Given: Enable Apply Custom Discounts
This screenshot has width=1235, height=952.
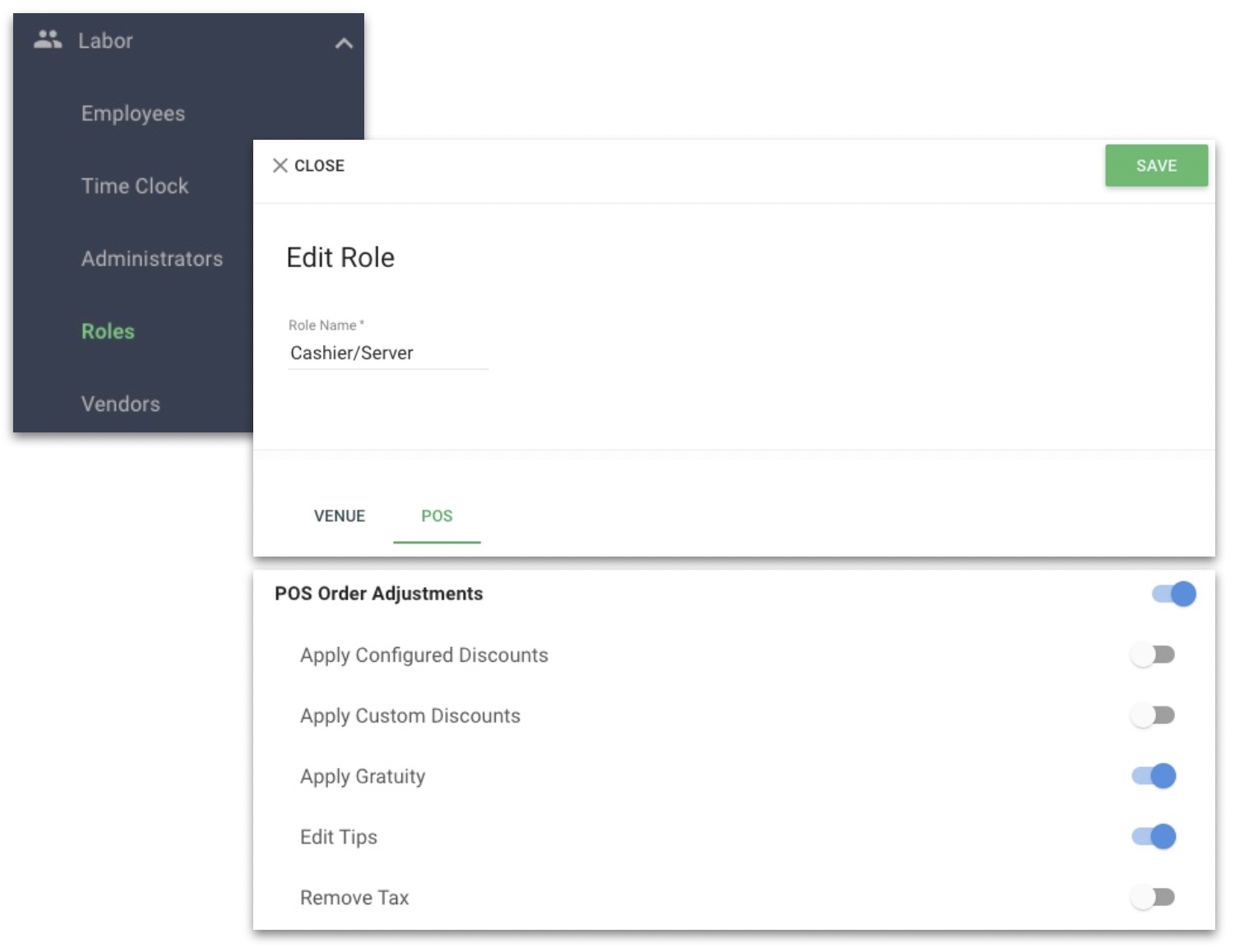Looking at the screenshot, I should pyautogui.click(x=1153, y=715).
